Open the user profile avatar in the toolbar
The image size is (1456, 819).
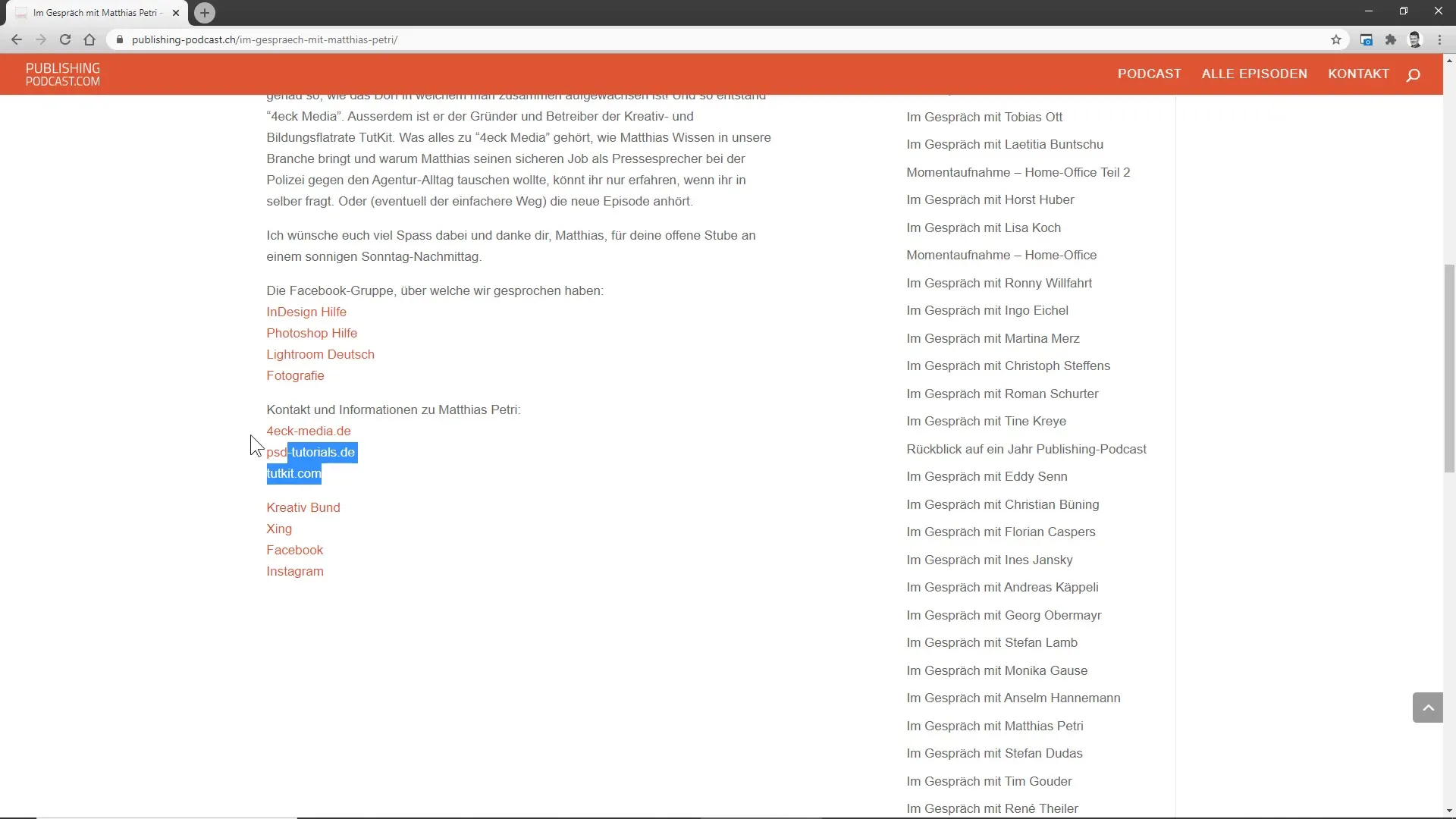click(x=1415, y=39)
